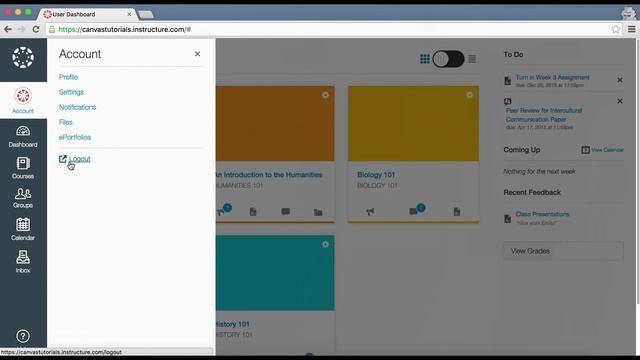The width and height of the screenshot is (640, 360).
Task: Open the Chrome hamburger menu
Action: click(631, 29)
